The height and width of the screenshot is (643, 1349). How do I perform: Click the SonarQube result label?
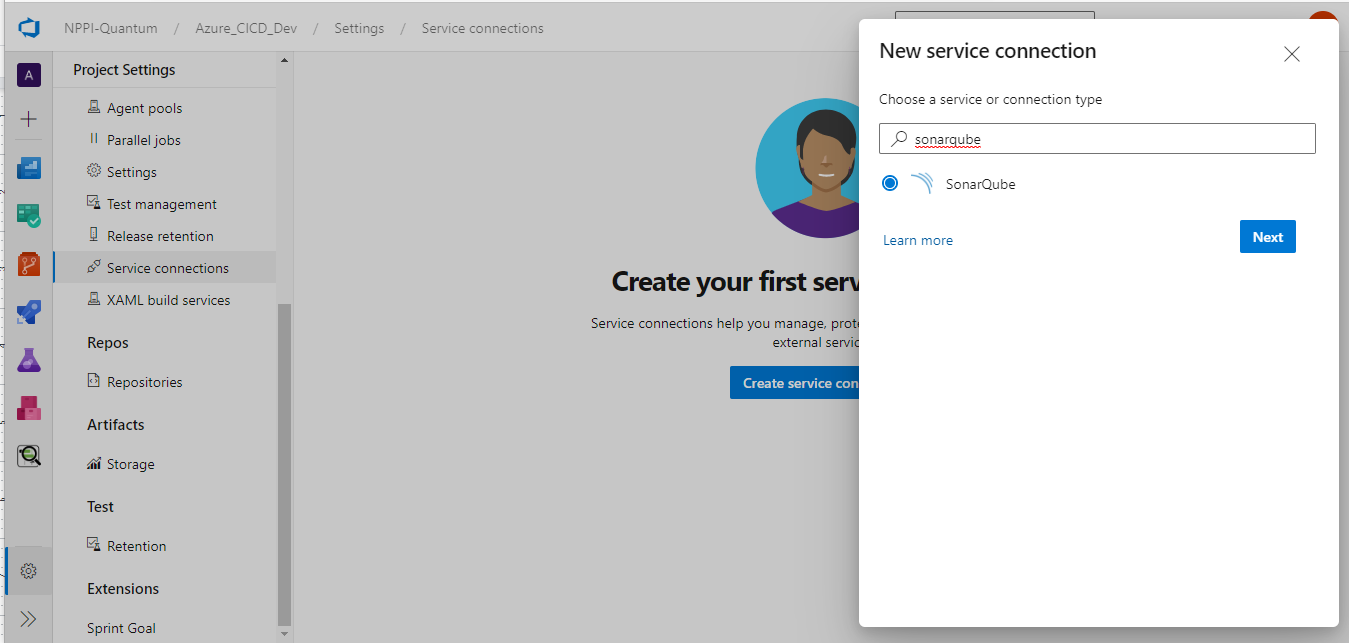pos(980,184)
